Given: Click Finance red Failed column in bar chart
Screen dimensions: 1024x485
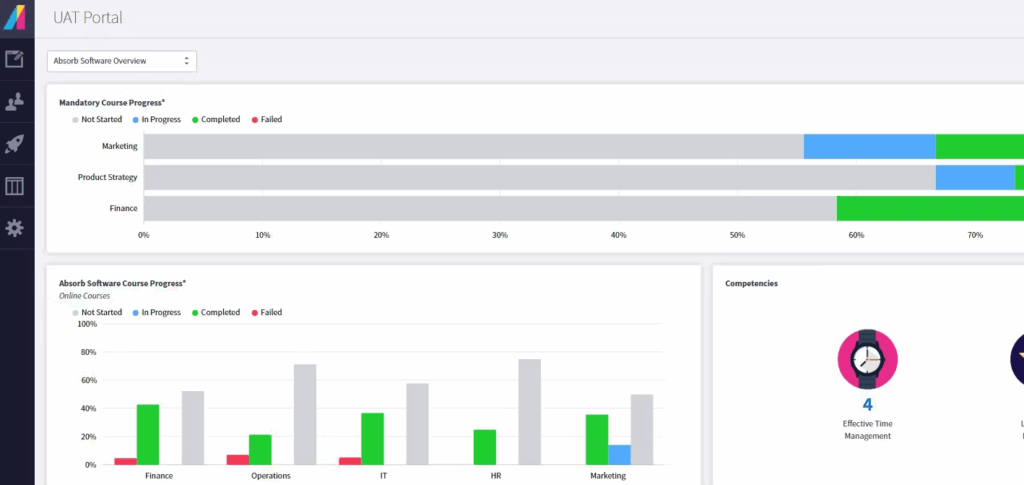Looking at the screenshot, I should 125,461.
